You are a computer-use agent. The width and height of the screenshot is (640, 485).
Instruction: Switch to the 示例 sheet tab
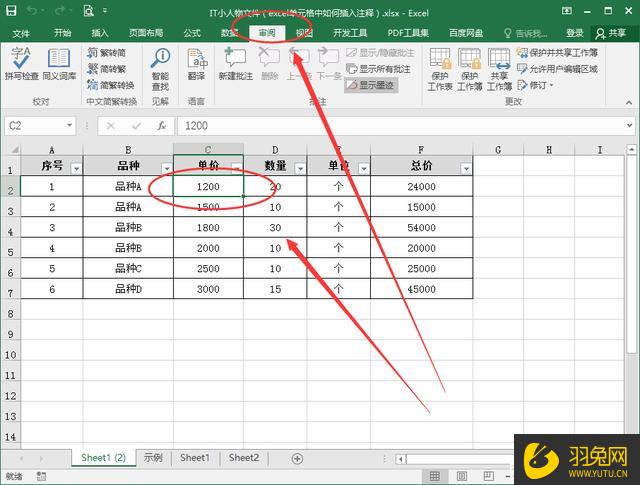coord(153,458)
